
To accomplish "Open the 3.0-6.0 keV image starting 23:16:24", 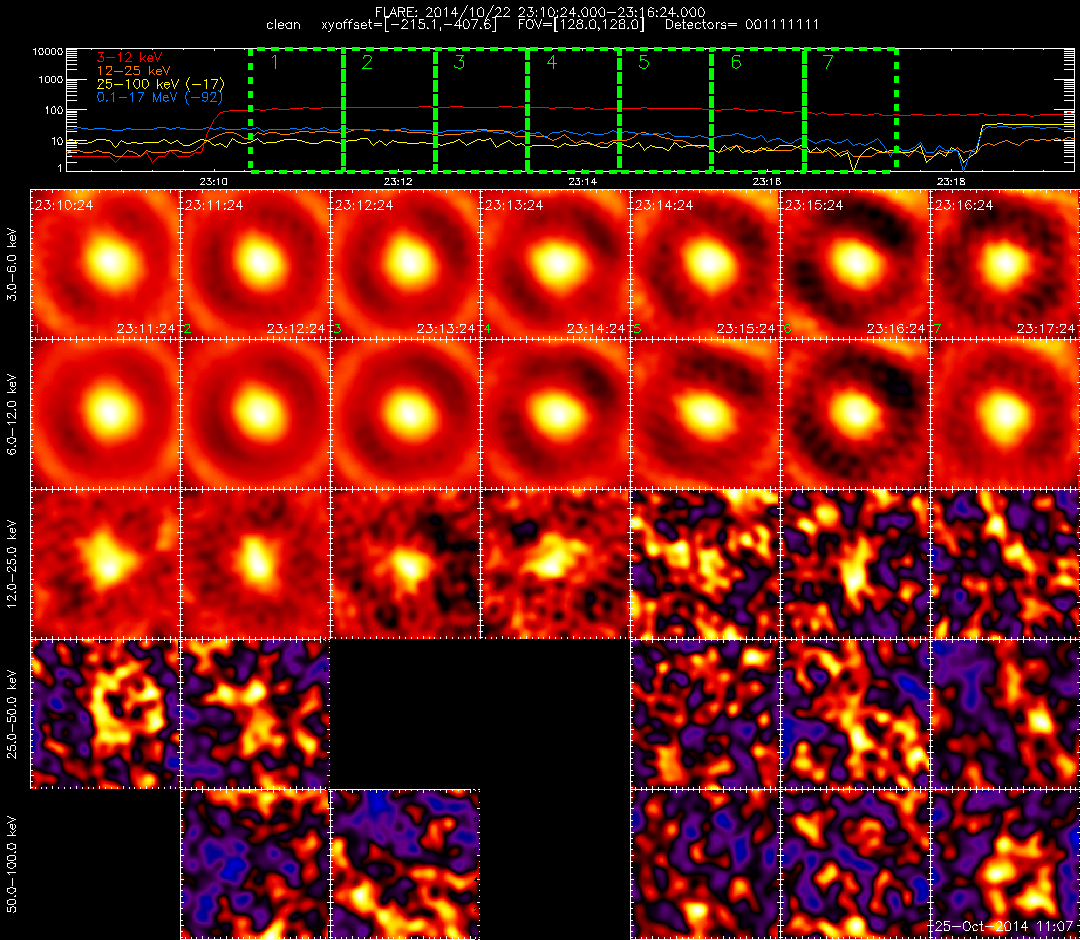I will (1006, 264).
